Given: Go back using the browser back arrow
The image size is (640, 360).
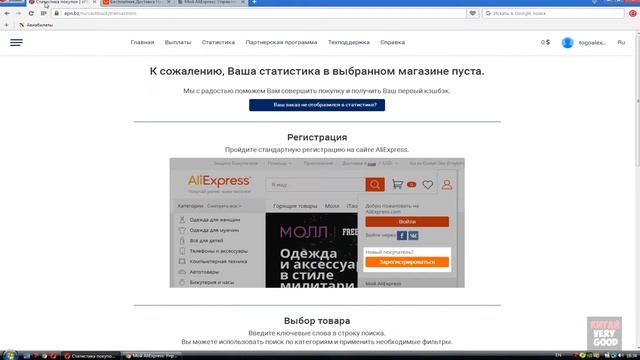Looking at the screenshot, I should (x=7, y=13).
